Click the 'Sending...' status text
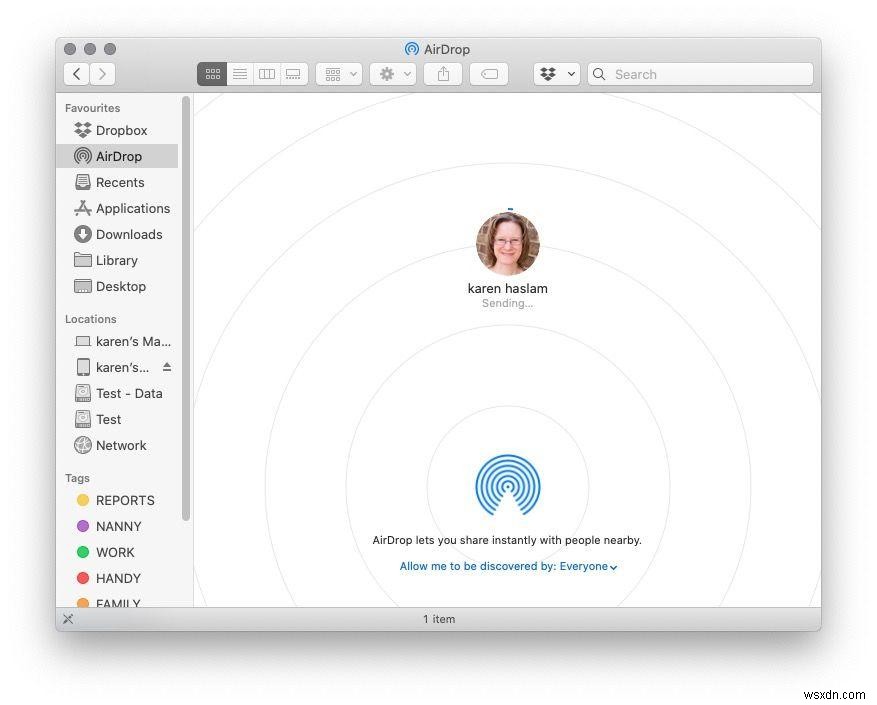 pyautogui.click(x=508, y=303)
